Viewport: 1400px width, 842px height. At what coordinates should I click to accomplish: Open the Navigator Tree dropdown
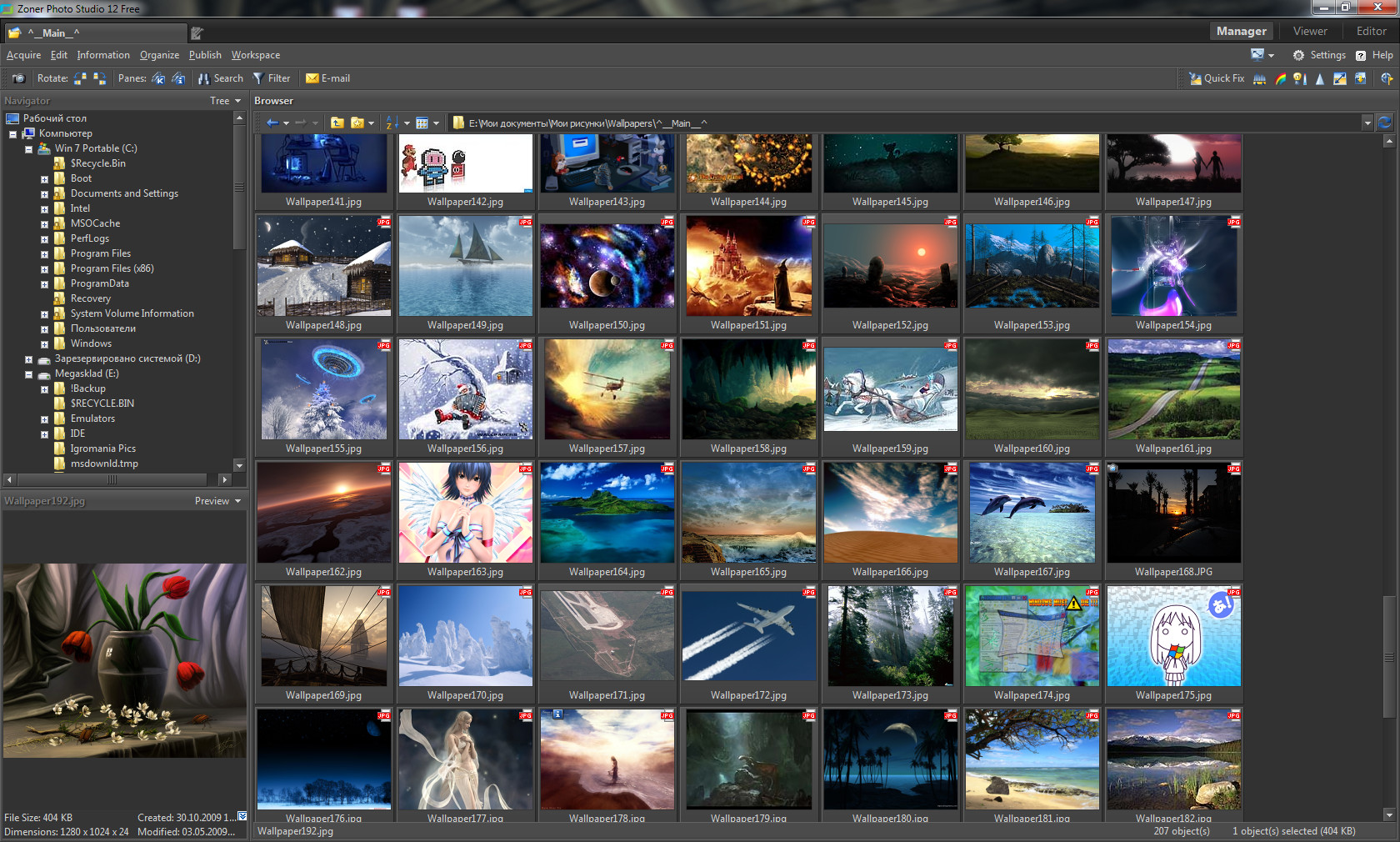225,101
